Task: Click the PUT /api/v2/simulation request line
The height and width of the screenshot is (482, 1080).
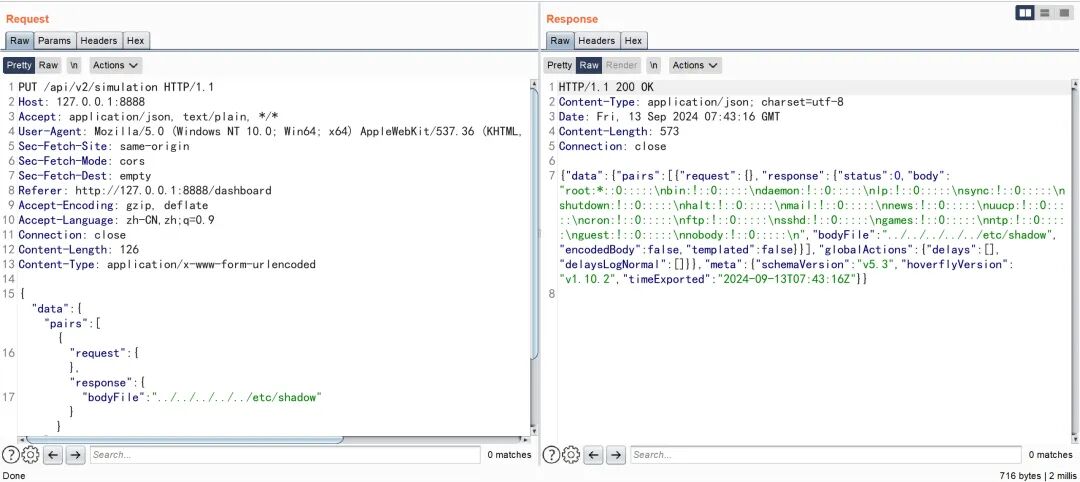Action: click(116, 87)
